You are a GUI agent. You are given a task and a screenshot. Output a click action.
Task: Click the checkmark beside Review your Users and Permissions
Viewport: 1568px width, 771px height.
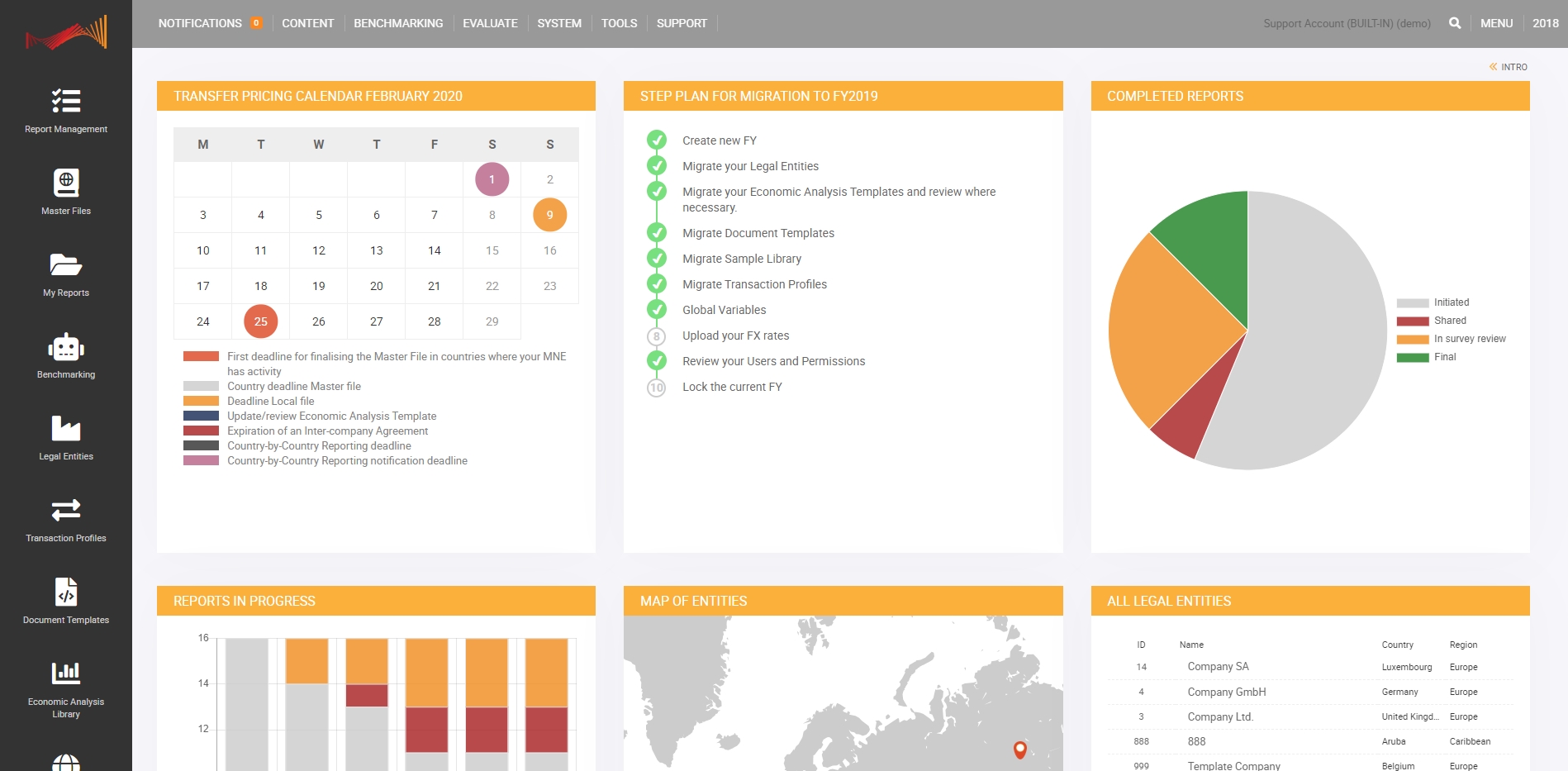pos(657,360)
